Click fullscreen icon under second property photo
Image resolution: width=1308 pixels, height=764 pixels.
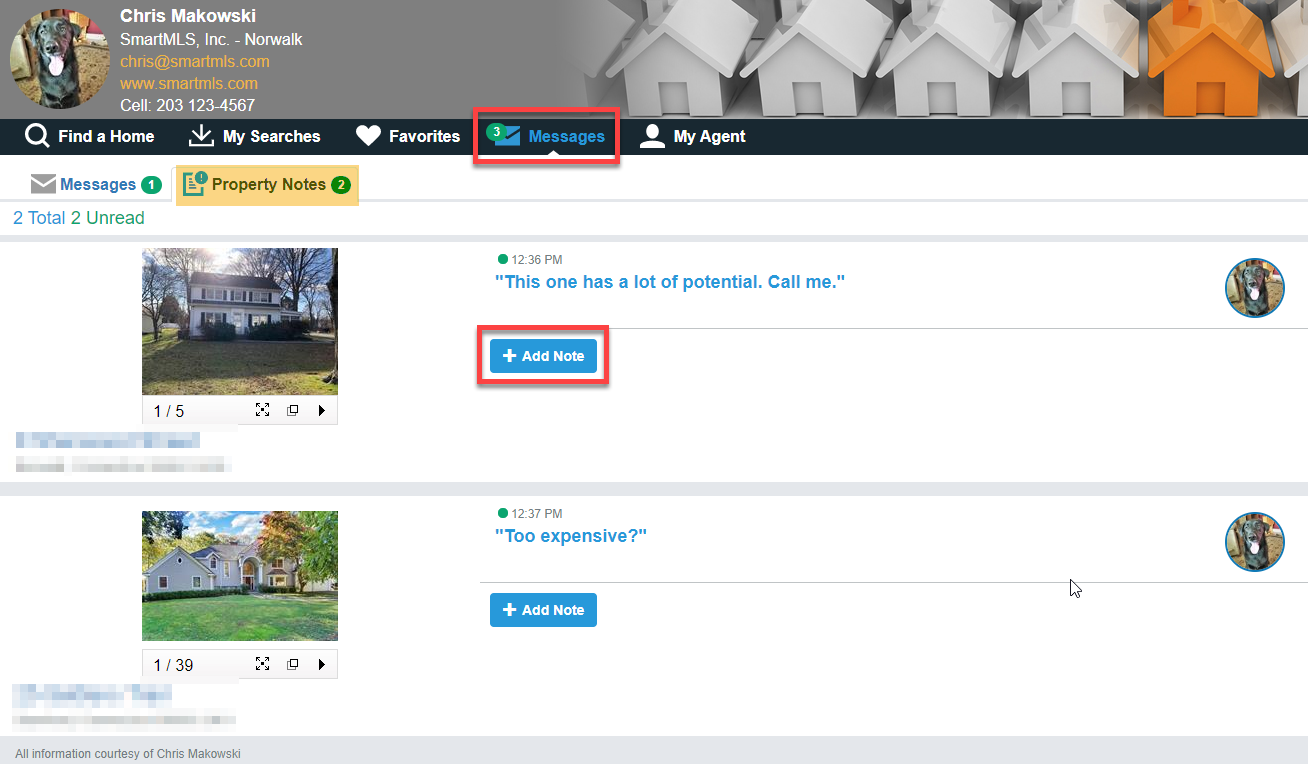click(x=262, y=664)
